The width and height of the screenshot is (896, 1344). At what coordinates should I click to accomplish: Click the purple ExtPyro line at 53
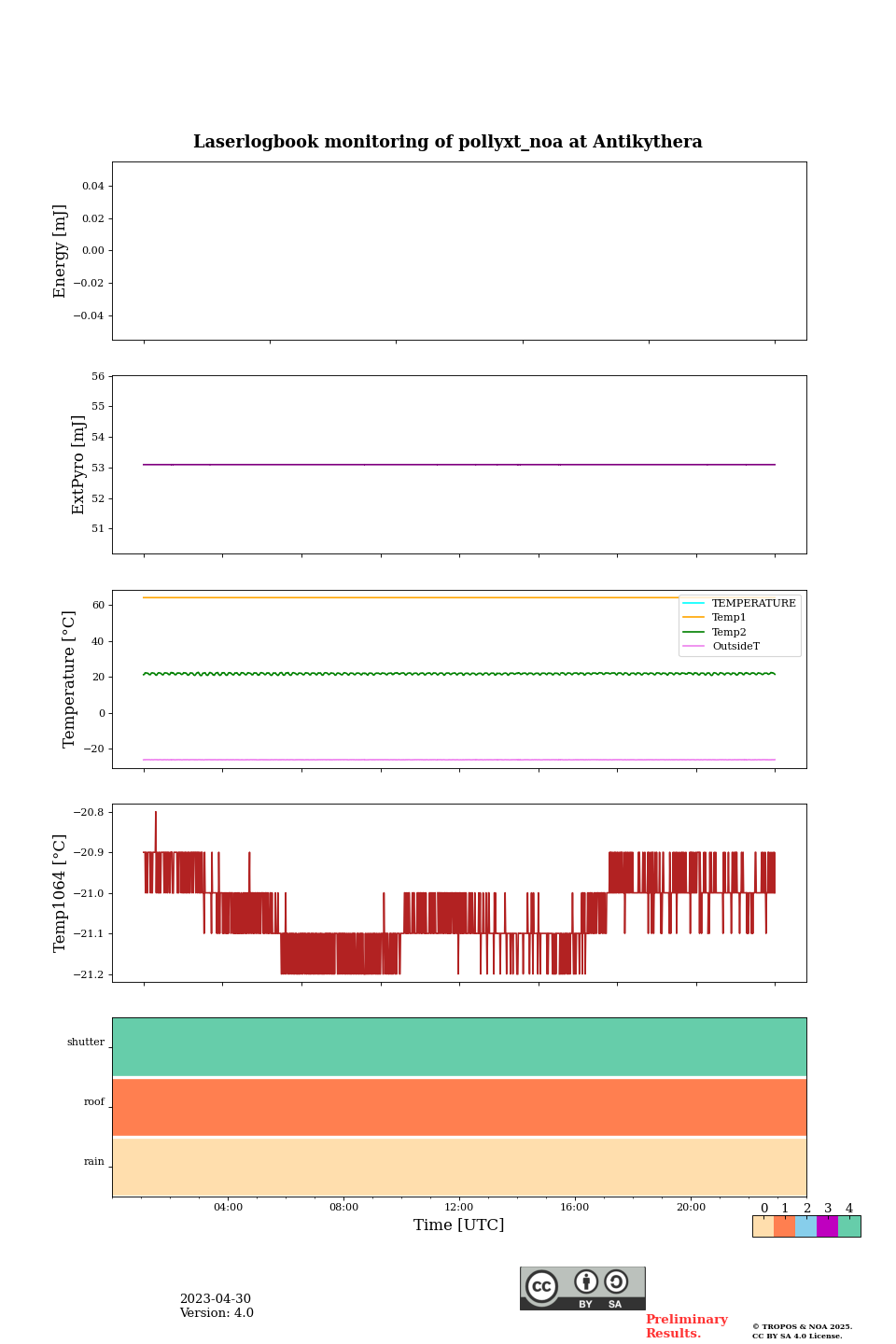(459, 465)
